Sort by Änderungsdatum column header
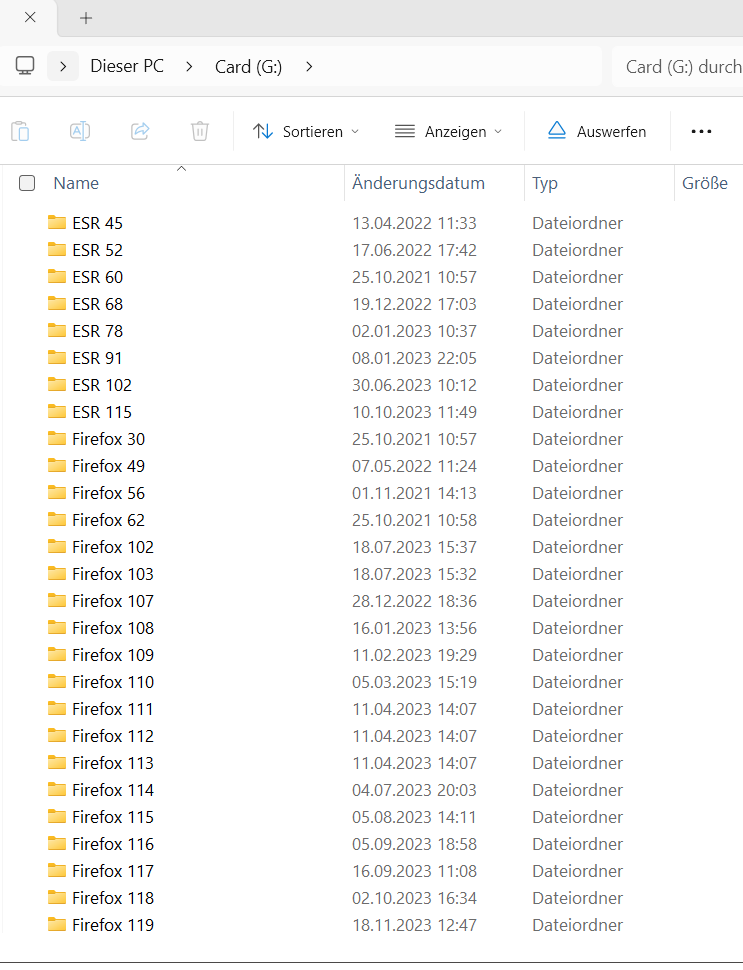Image resolution: width=743 pixels, height=970 pixels. (418, 183)
